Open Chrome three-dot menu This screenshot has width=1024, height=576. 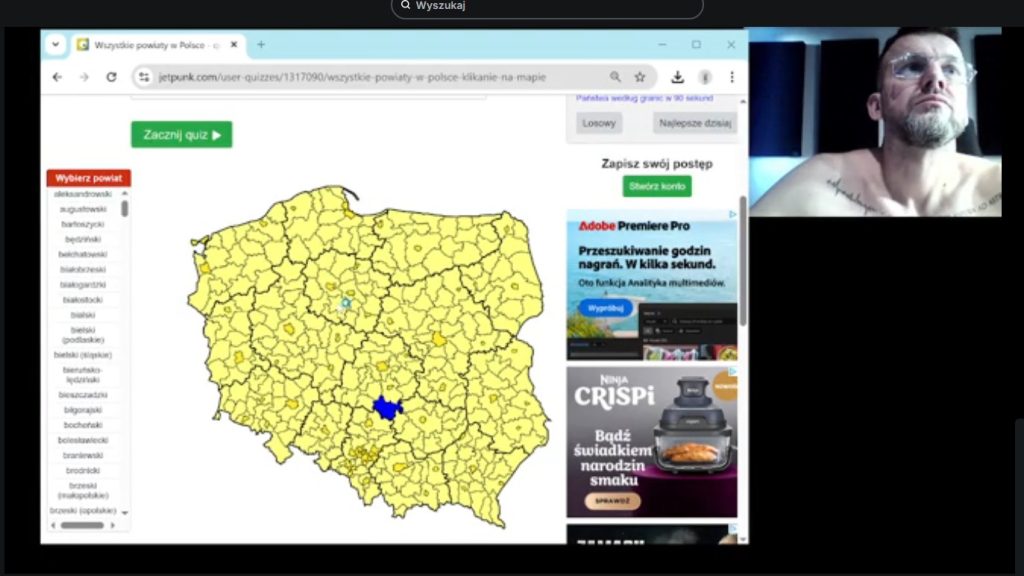tap(731, 77)
